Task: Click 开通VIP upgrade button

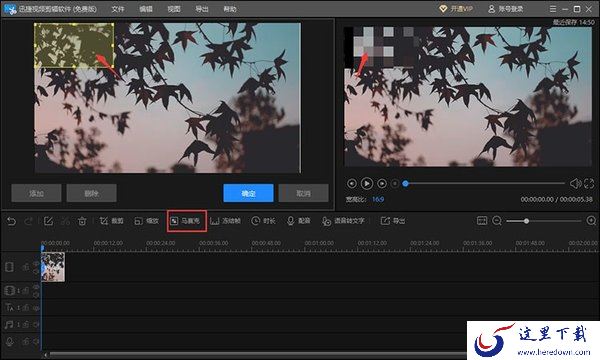Action: tap(456, 9)
